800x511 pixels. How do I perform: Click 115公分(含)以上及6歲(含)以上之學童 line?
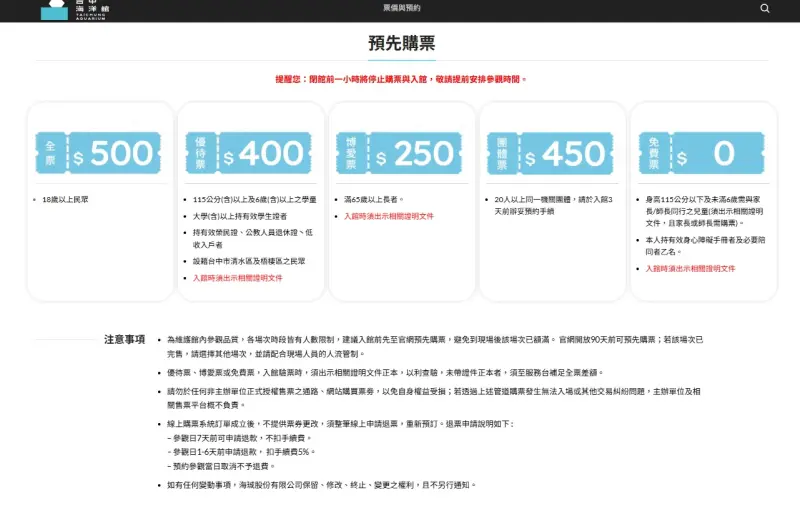(255, 199)
